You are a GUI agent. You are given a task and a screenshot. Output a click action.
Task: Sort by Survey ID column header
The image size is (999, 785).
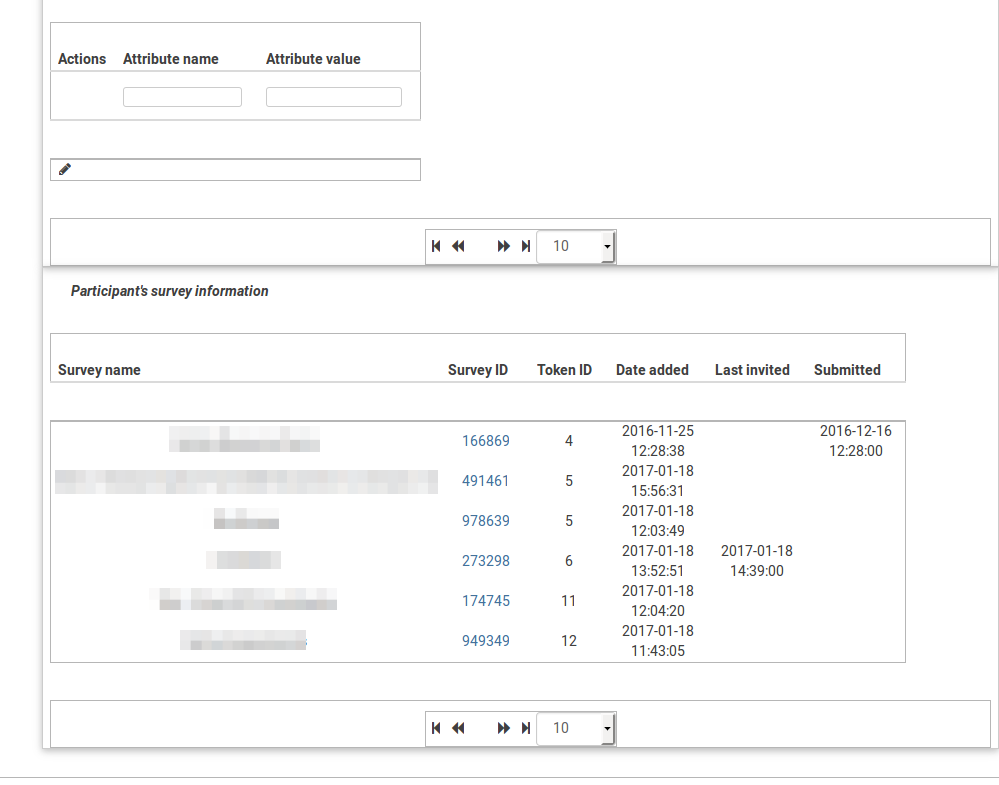478,370
